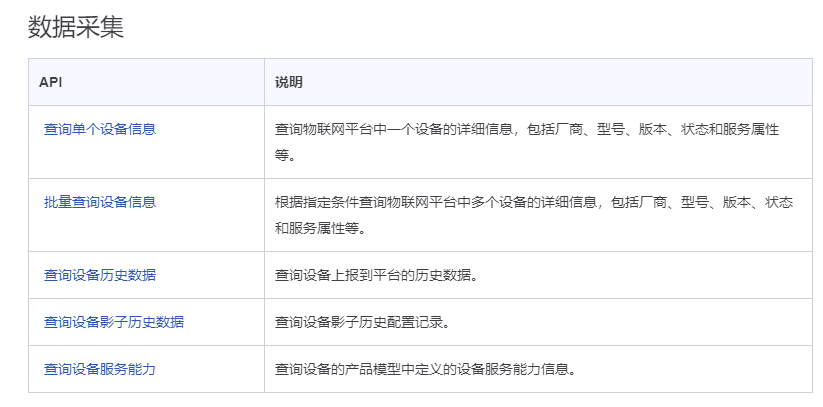The height and width of the screenshot is (407, 823).
Task: Open the 查询设备影子历史数据 link
Action: pos(114,322)
